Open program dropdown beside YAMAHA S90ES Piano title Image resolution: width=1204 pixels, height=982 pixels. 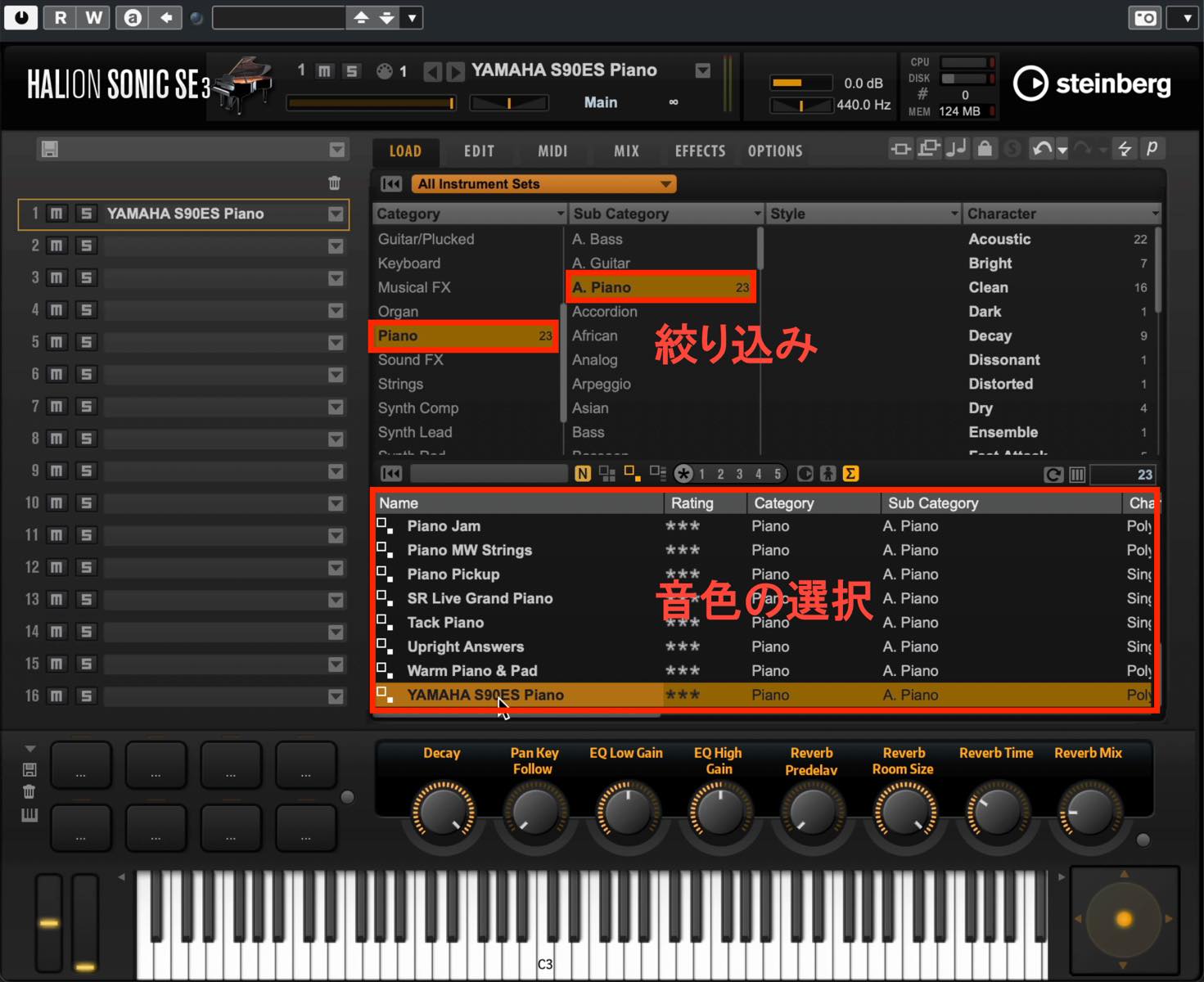click(x=703, y=71)
